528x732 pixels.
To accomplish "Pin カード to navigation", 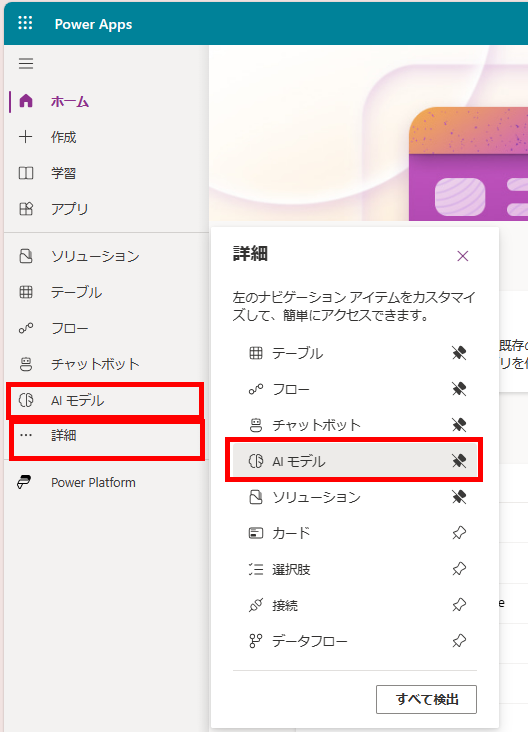I will click(x=459, y=533).
